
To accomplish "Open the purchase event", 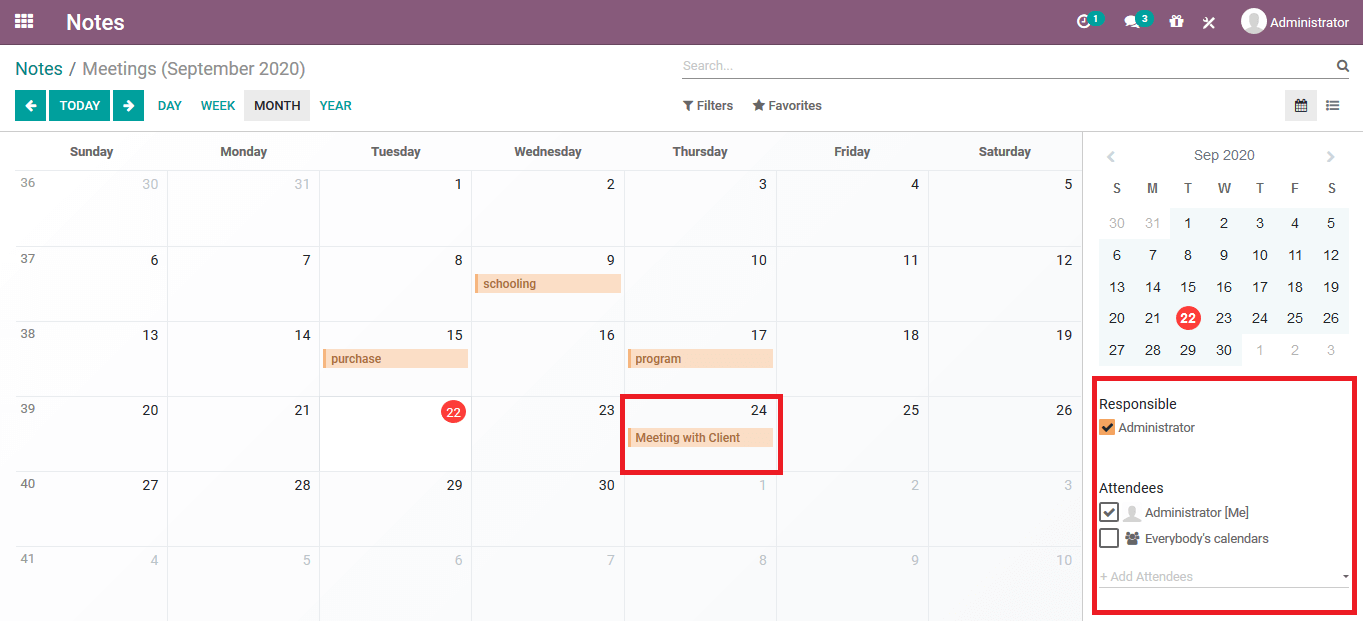I will point(396,359).
